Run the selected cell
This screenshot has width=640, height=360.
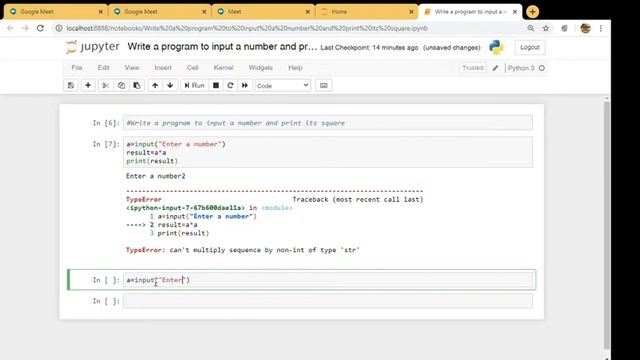pos(194,85)
